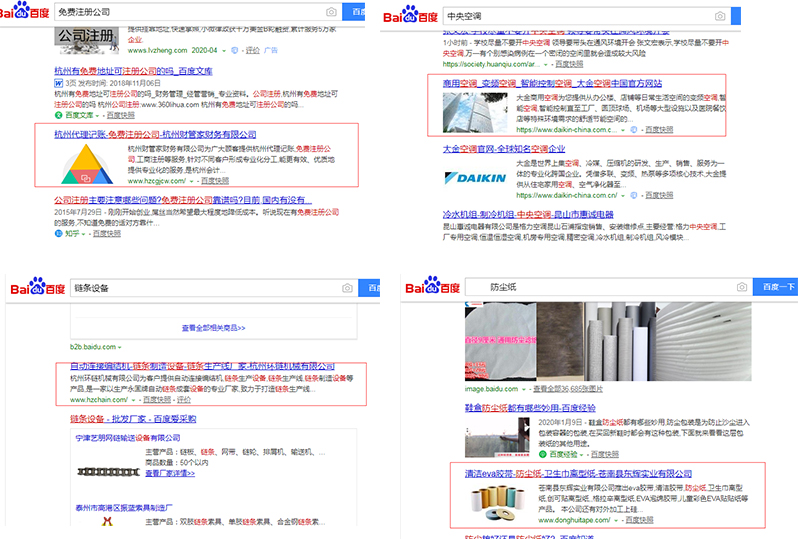Image resolution: width=800 pixels, height=539 pixels.
Task: Open 杭州有免费地址可注册公司的吗_百度文库 result
Action: click(x=133, y=71)
